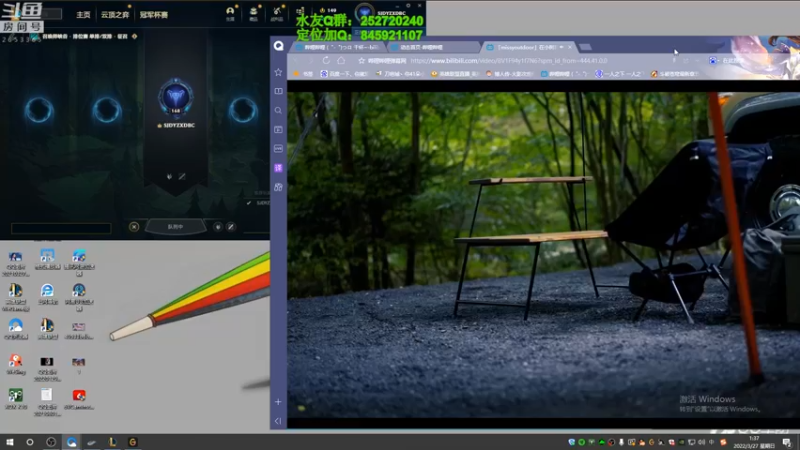Click the store icon beside the coin balance

(x=300, y=11)
